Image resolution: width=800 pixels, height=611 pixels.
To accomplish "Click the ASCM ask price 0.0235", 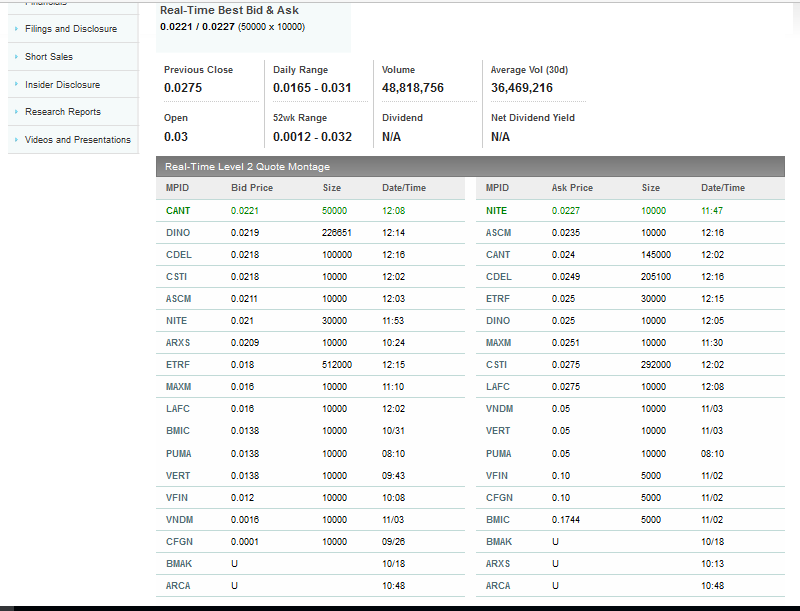I will [x=565, y=233].
